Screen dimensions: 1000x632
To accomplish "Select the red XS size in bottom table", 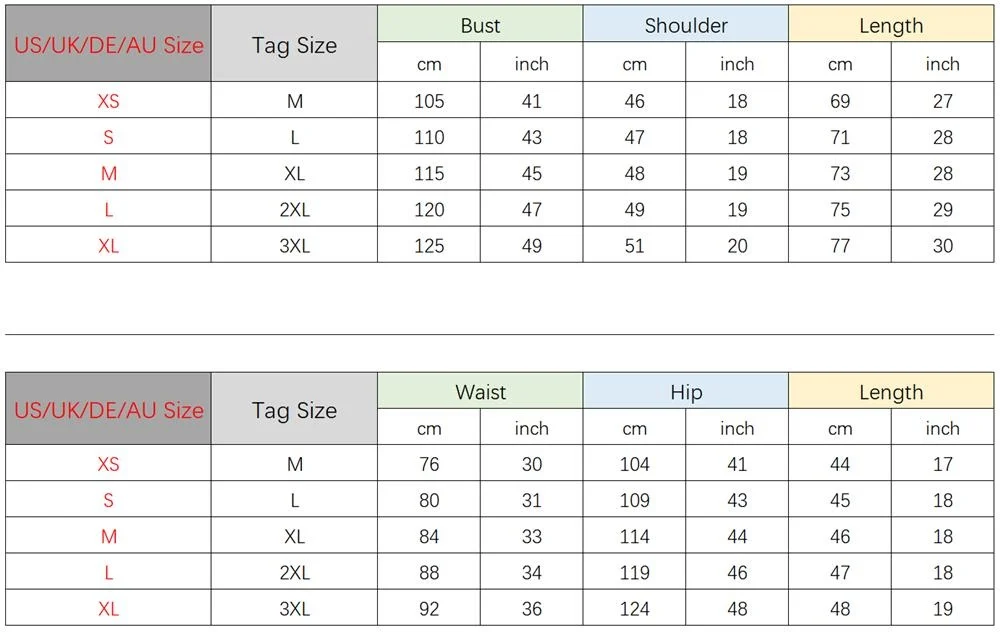I will coord(108,464).
